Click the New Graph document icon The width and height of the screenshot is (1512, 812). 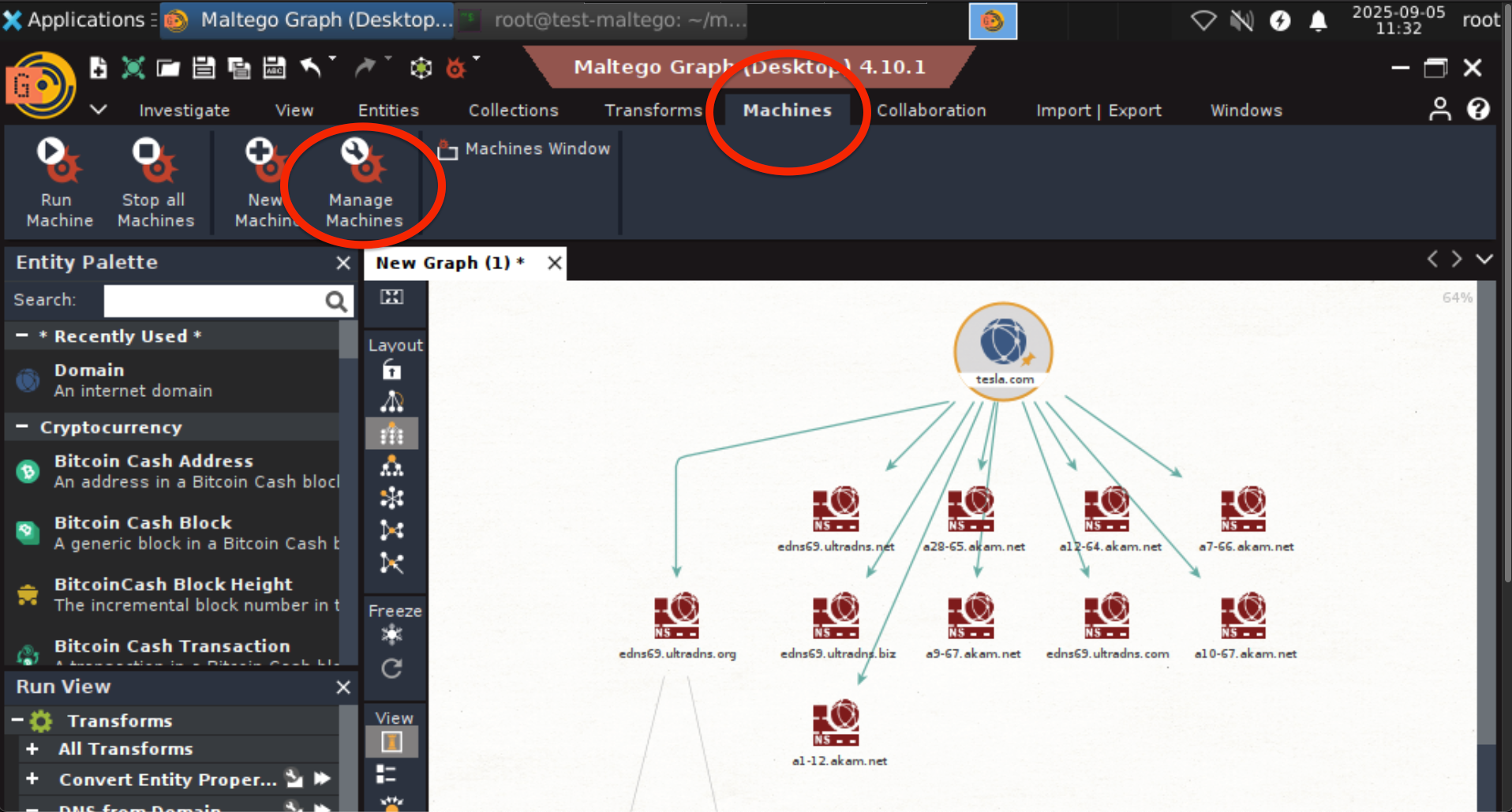(x=98, y=68)
